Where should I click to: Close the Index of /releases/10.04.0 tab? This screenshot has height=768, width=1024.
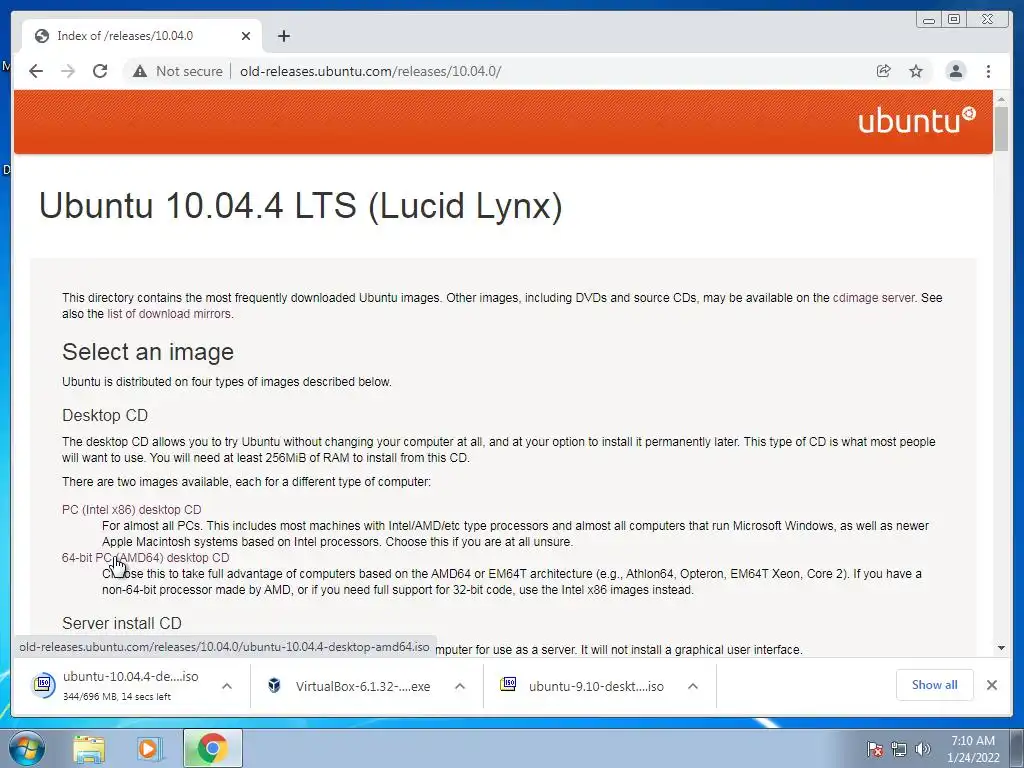point(246,36)
